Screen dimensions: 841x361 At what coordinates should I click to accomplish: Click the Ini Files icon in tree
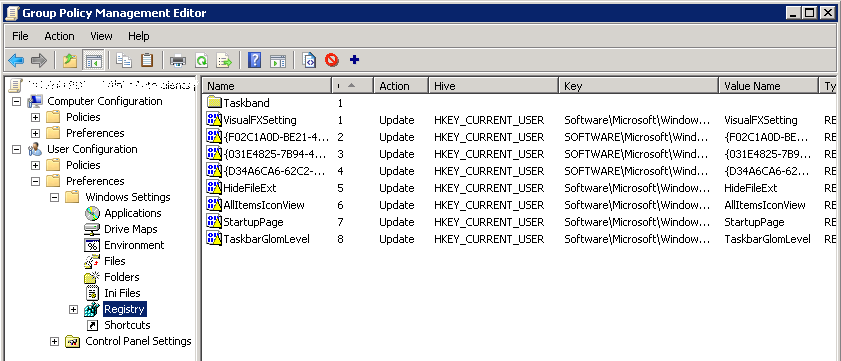coord(92,293)
